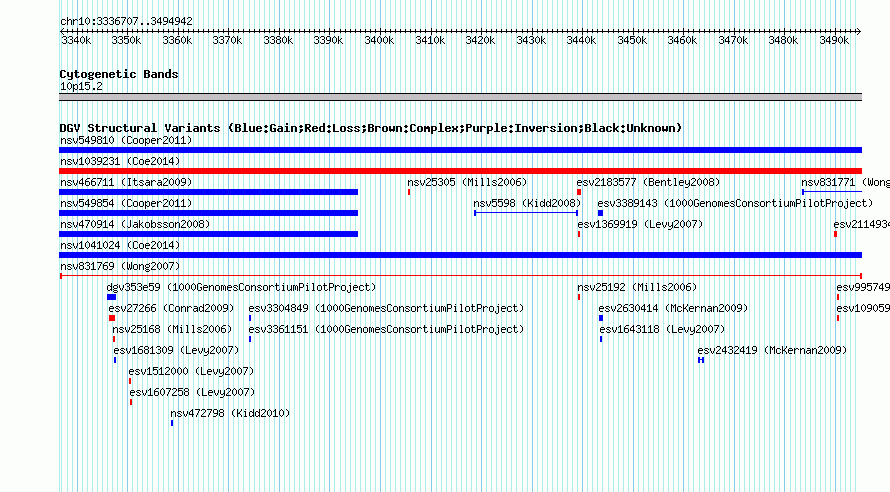Click the 3490k ruler label

(834, 40)
